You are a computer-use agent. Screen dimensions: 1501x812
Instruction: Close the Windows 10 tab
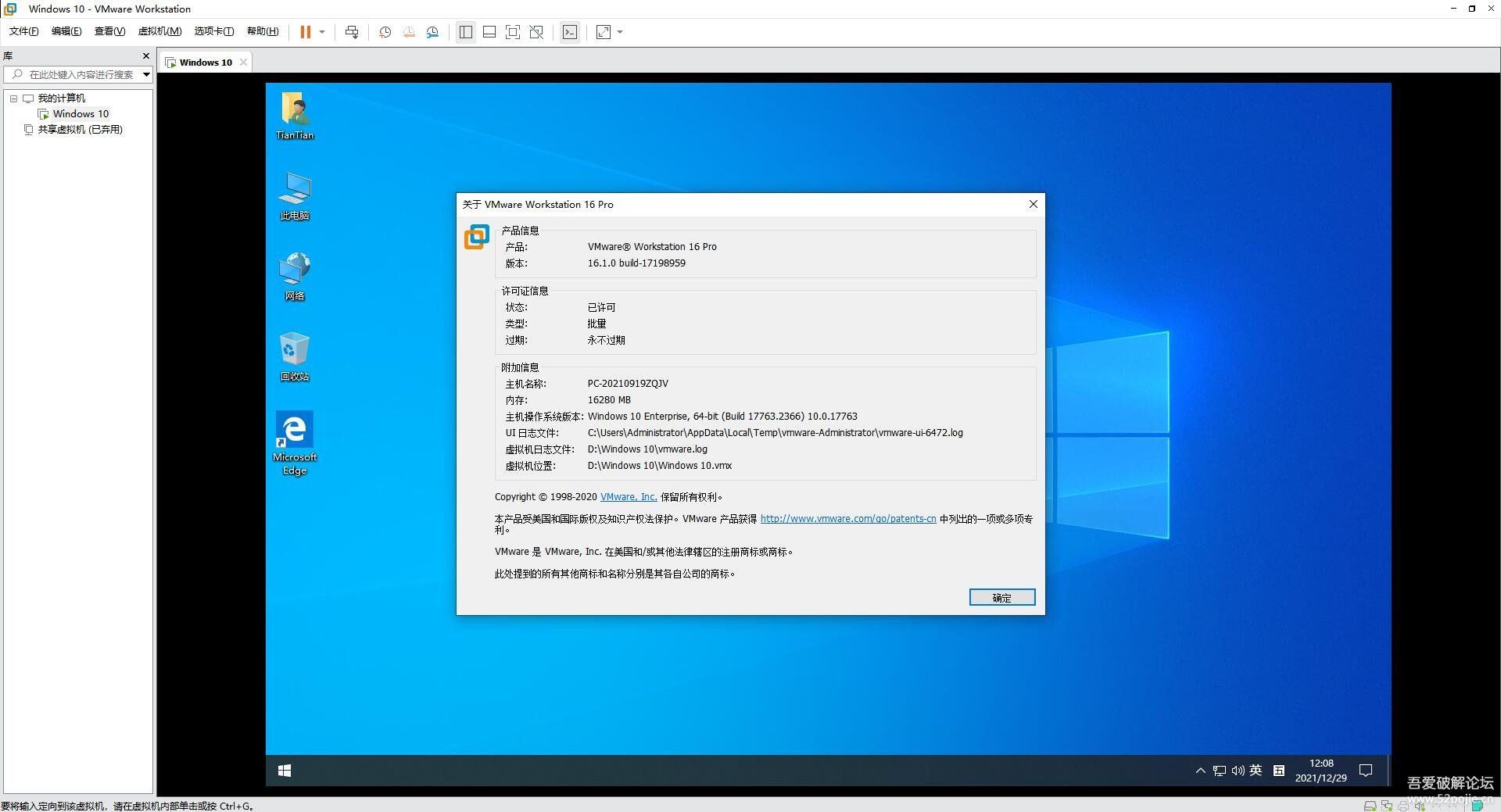243,63
